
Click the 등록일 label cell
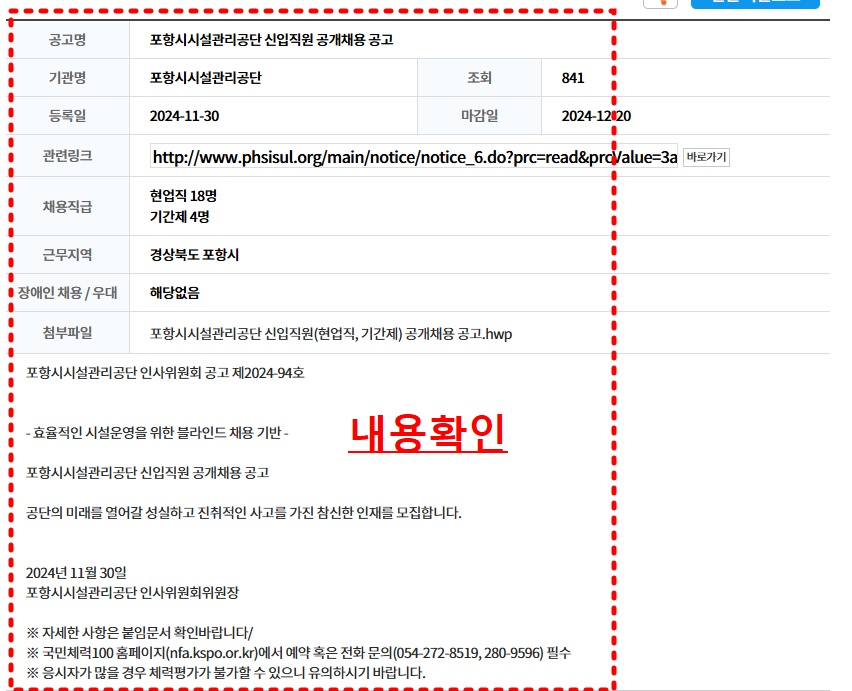pos(68,116)
